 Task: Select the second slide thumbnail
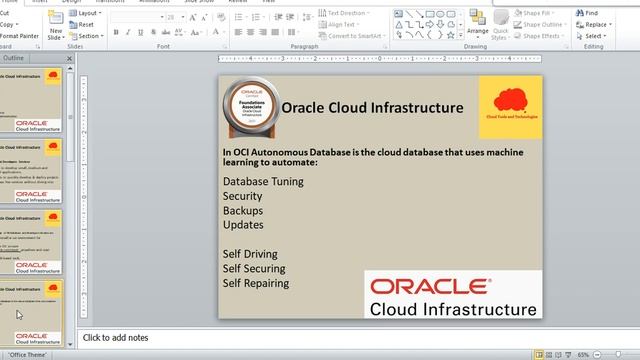31,171
